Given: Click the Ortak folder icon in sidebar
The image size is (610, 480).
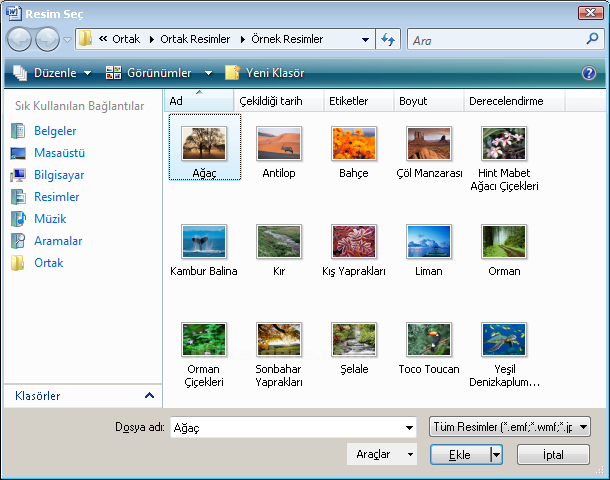Looking at the screenshot, I should tap(18, 263).
